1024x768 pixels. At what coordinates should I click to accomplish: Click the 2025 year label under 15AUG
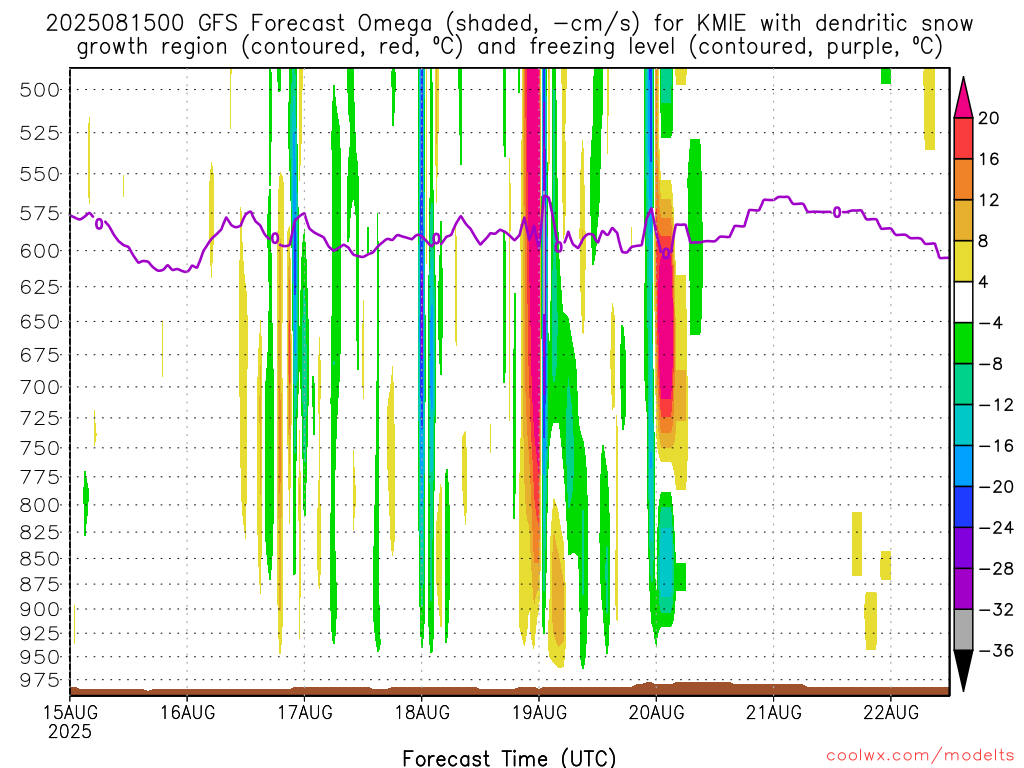(x=70, y=731)
